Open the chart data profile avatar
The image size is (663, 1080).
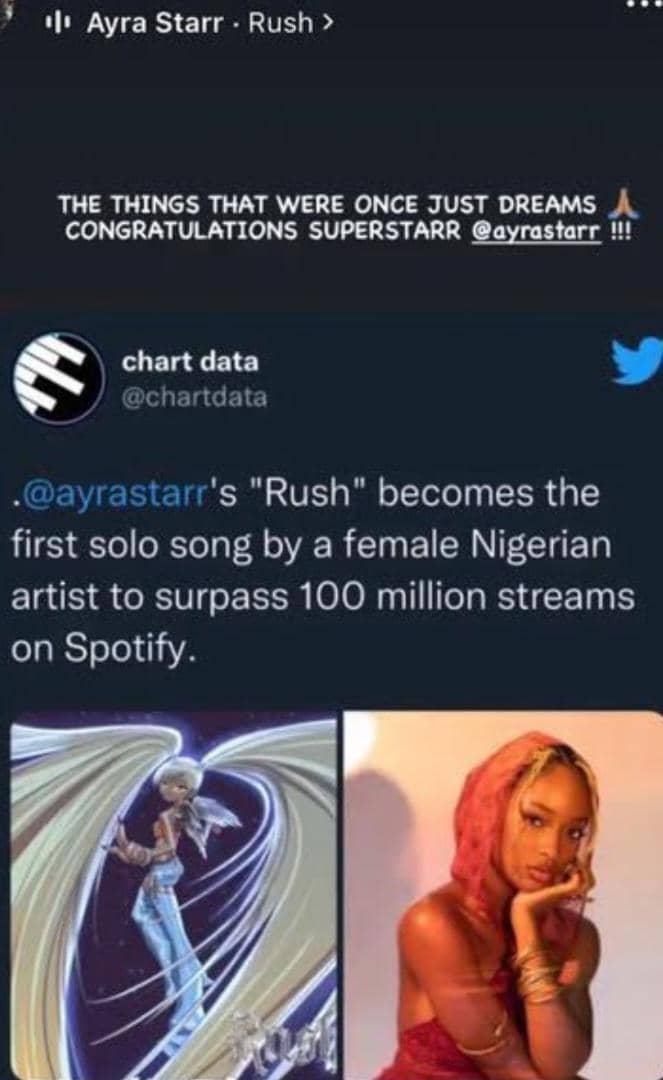pyautogui.click(x=59, y=379)
